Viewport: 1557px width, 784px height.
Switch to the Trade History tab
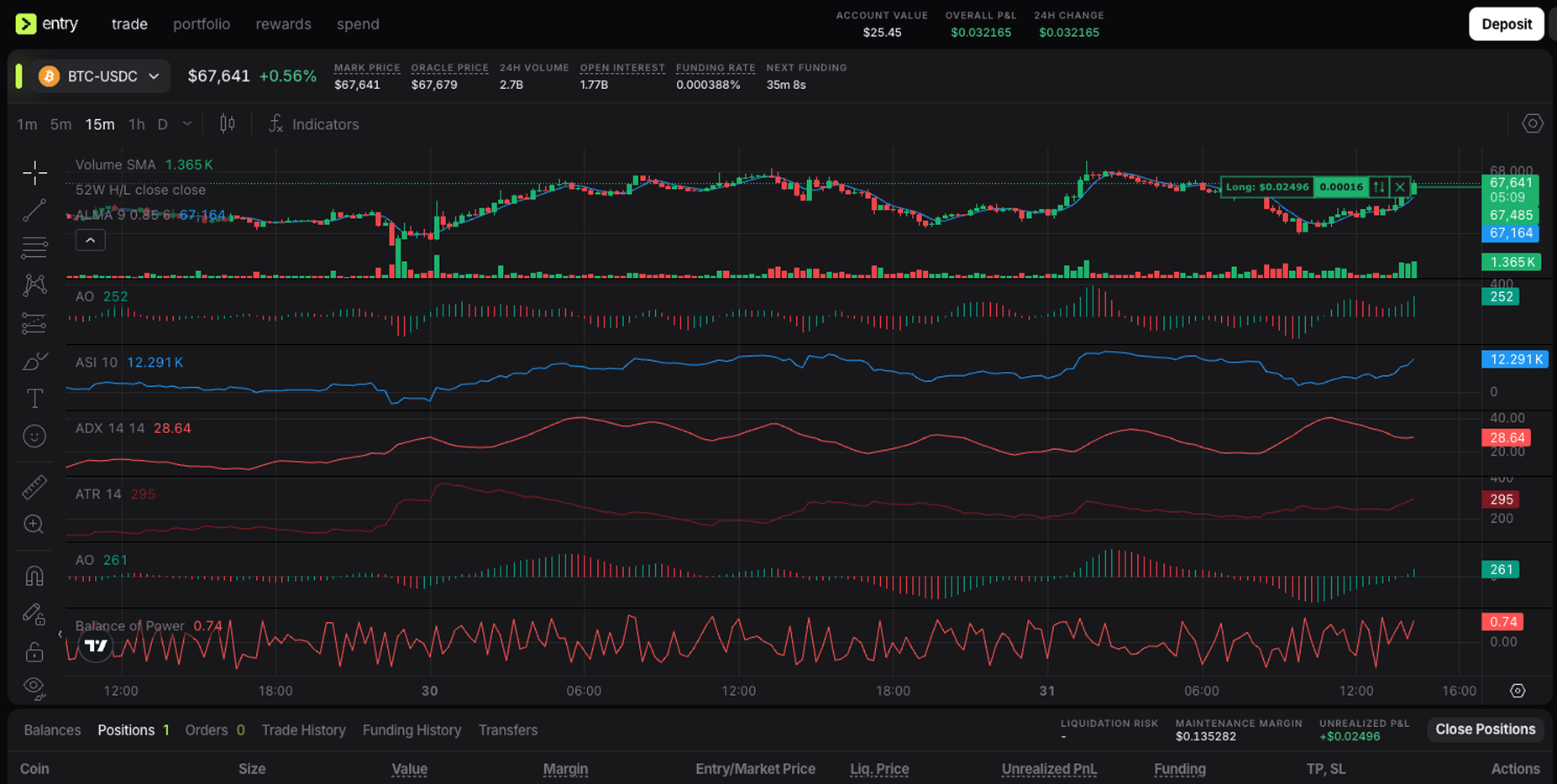304,730
